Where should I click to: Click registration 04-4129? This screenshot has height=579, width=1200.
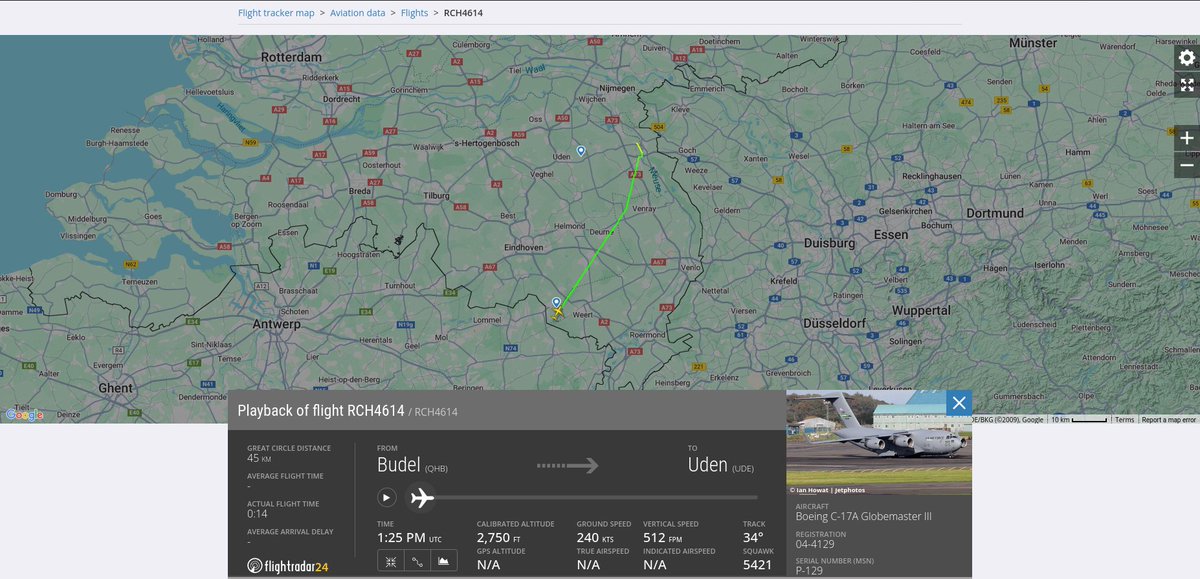(x=814, y=544)
